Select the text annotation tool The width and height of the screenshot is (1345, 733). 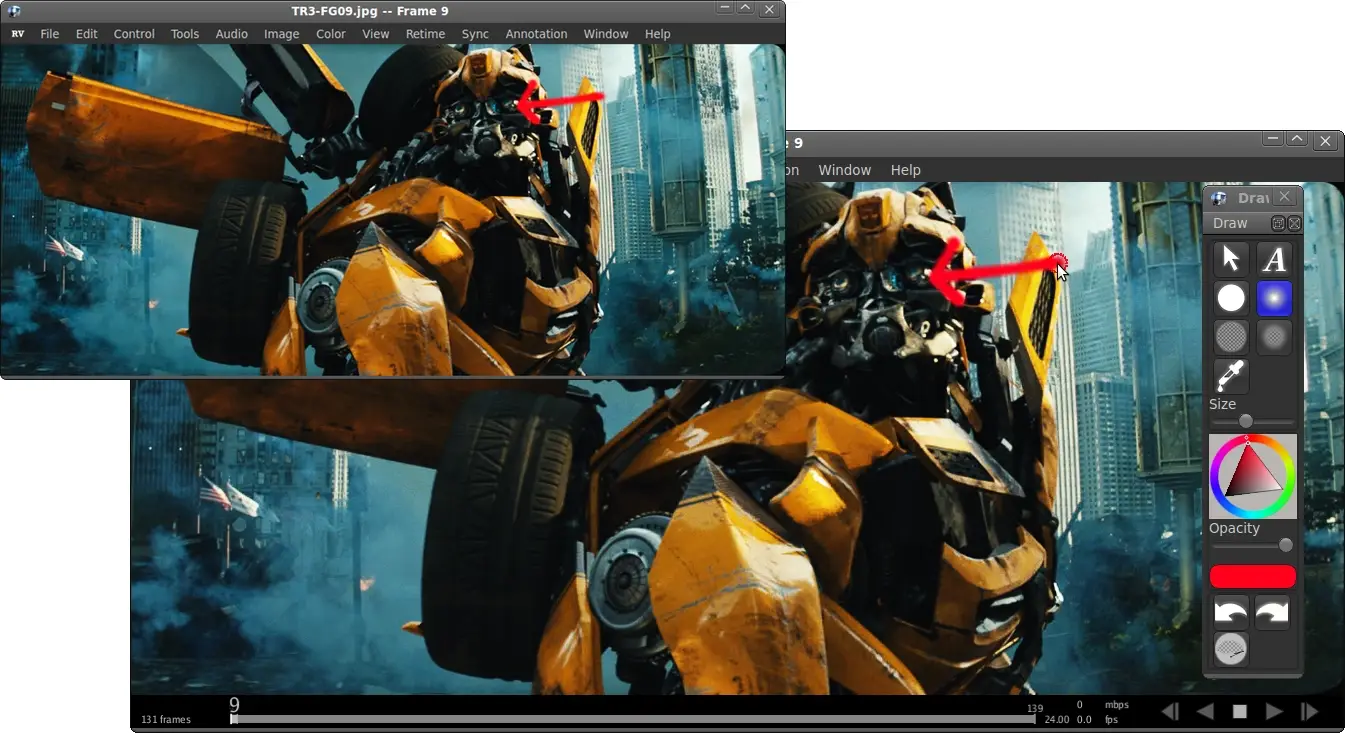[x=1274, y=259]
